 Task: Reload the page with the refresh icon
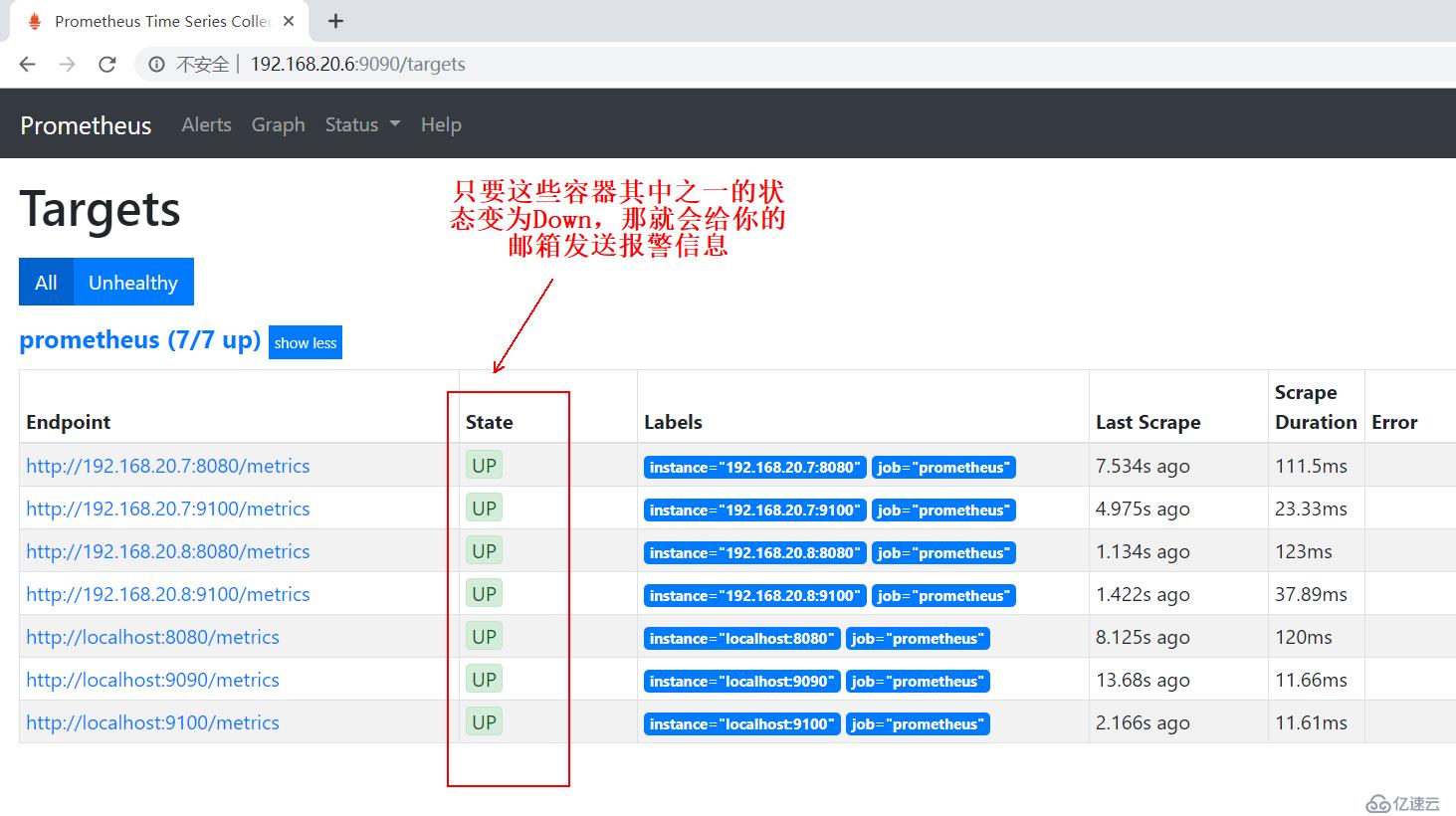coord(107,64)
